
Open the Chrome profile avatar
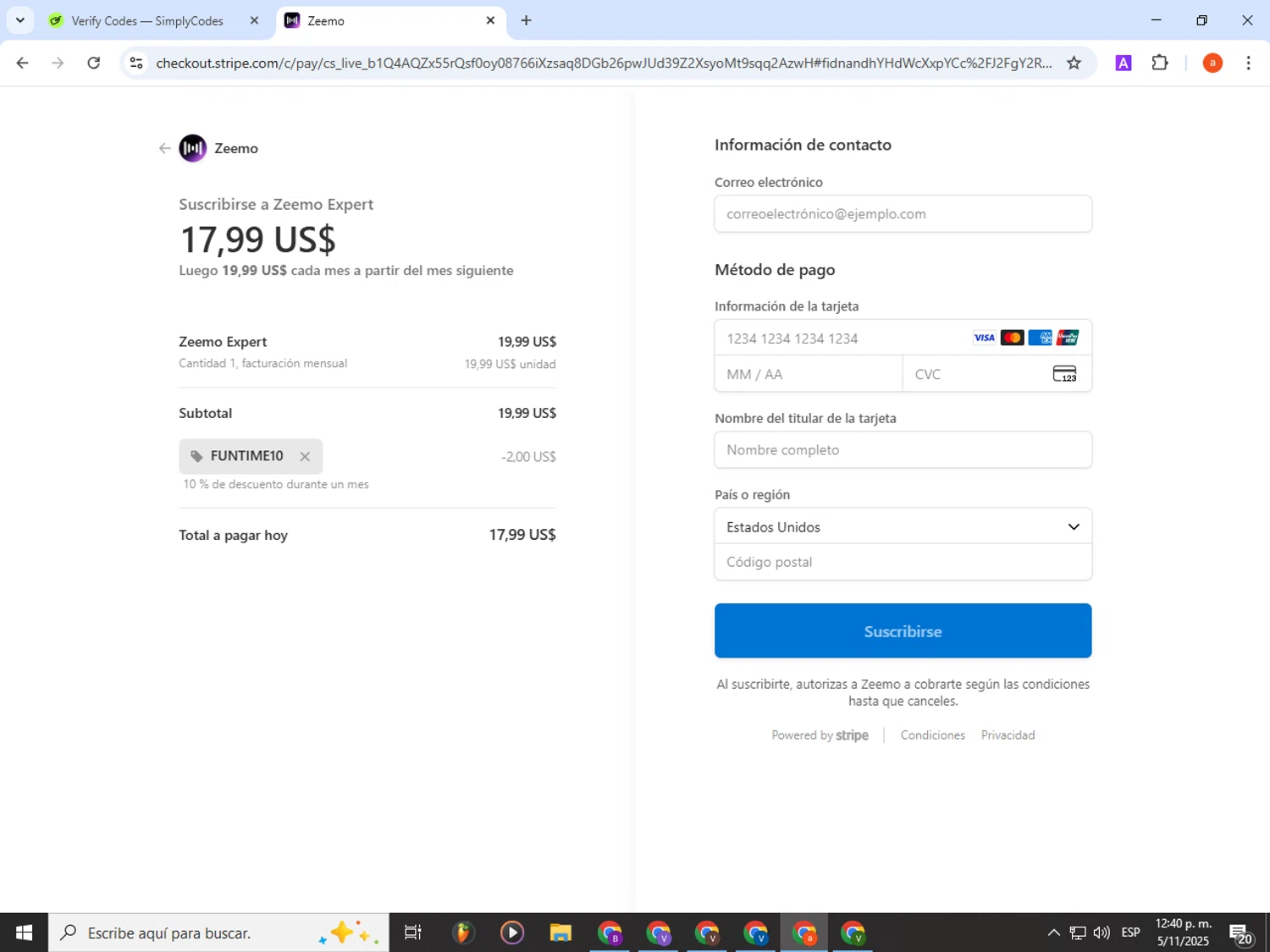click(x=1212, y=63)
